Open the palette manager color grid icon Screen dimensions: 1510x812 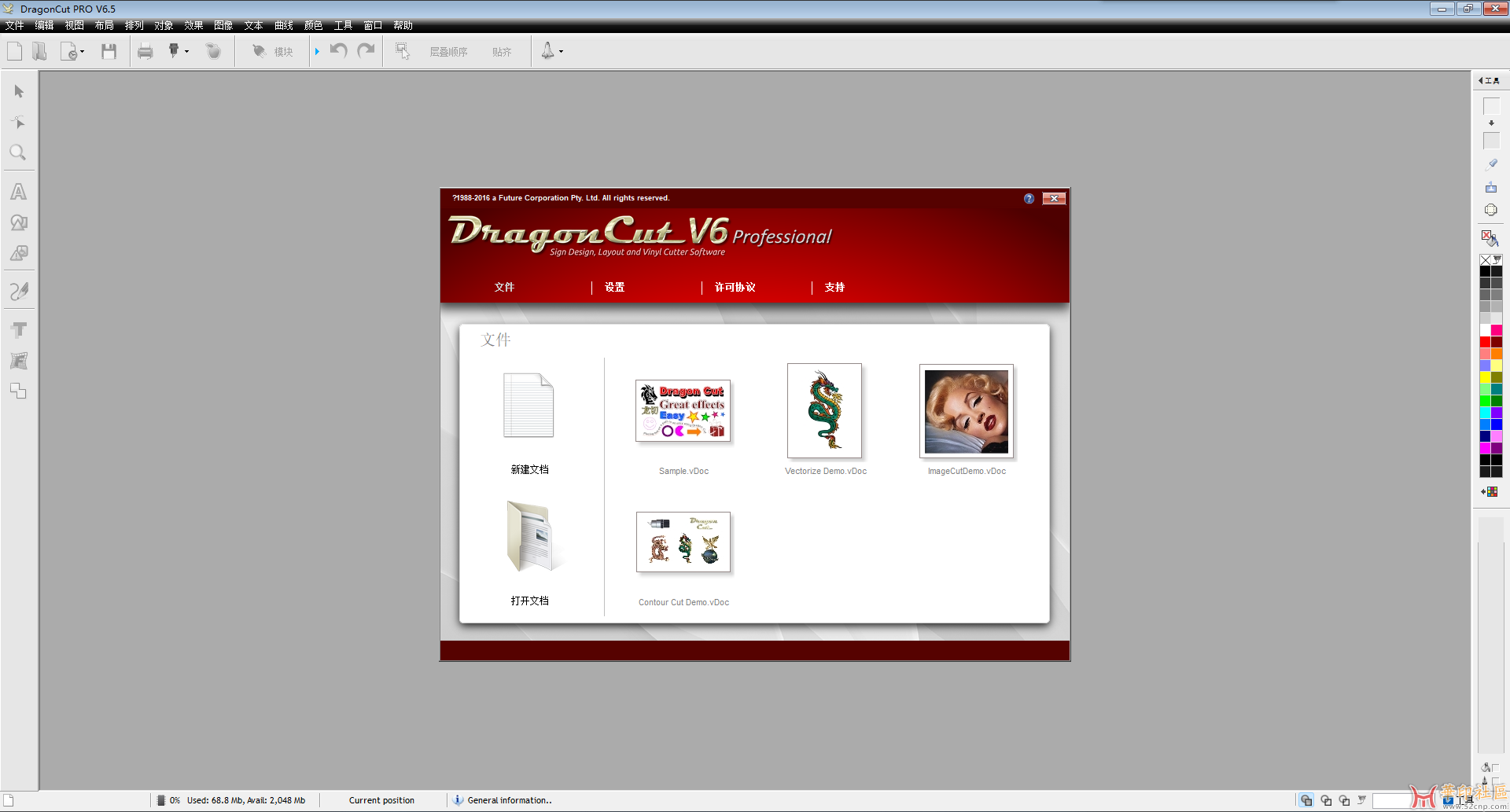pyautogui.click(x=1491, y=492)
